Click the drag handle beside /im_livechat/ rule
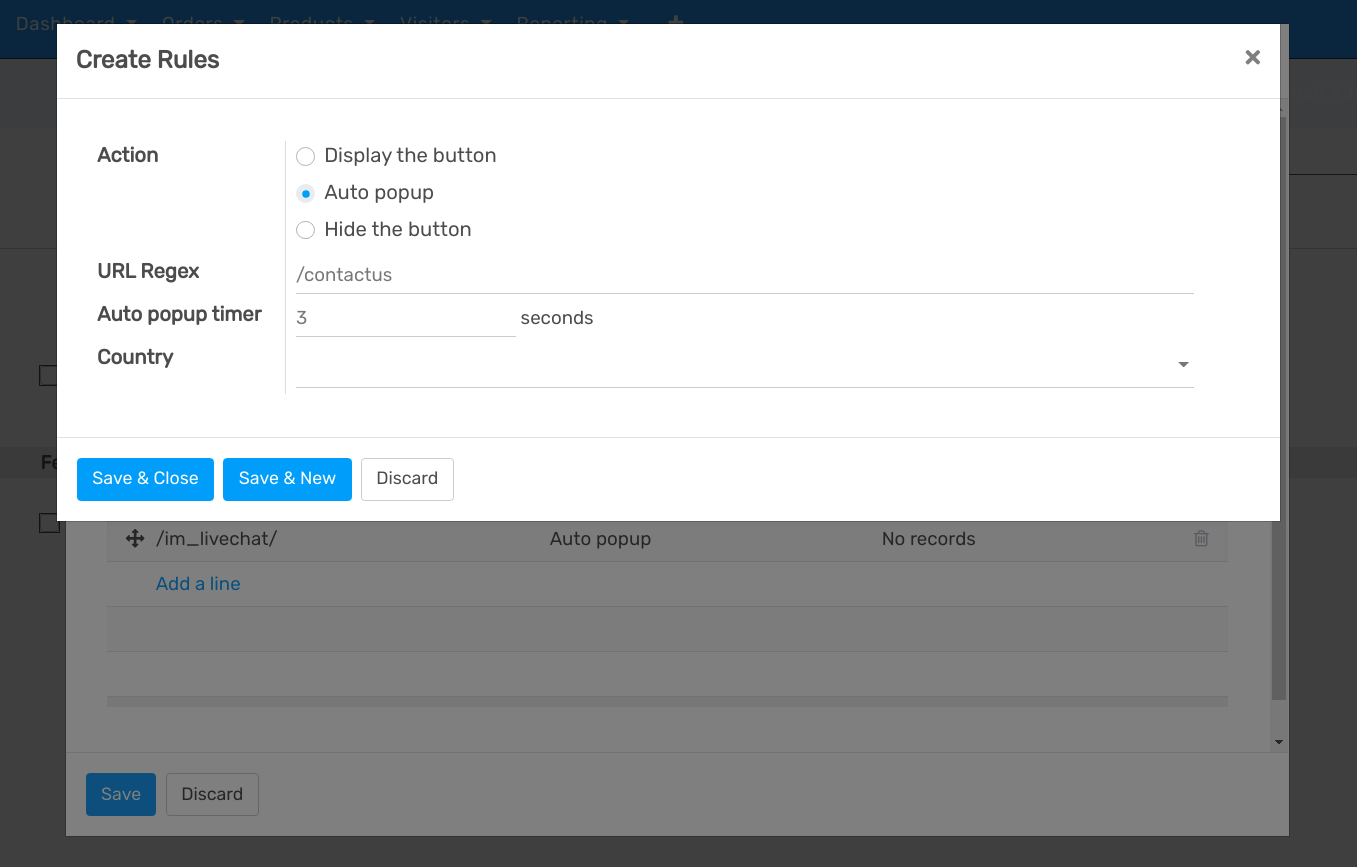This screenshot has height=867, width=1357. pos(134,539)
